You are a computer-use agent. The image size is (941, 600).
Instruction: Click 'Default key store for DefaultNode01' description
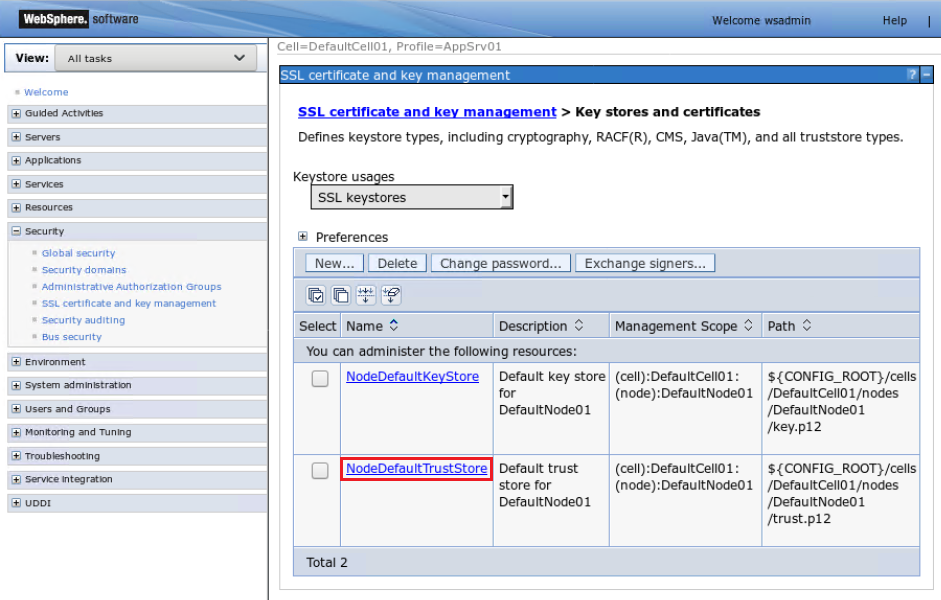552,393
